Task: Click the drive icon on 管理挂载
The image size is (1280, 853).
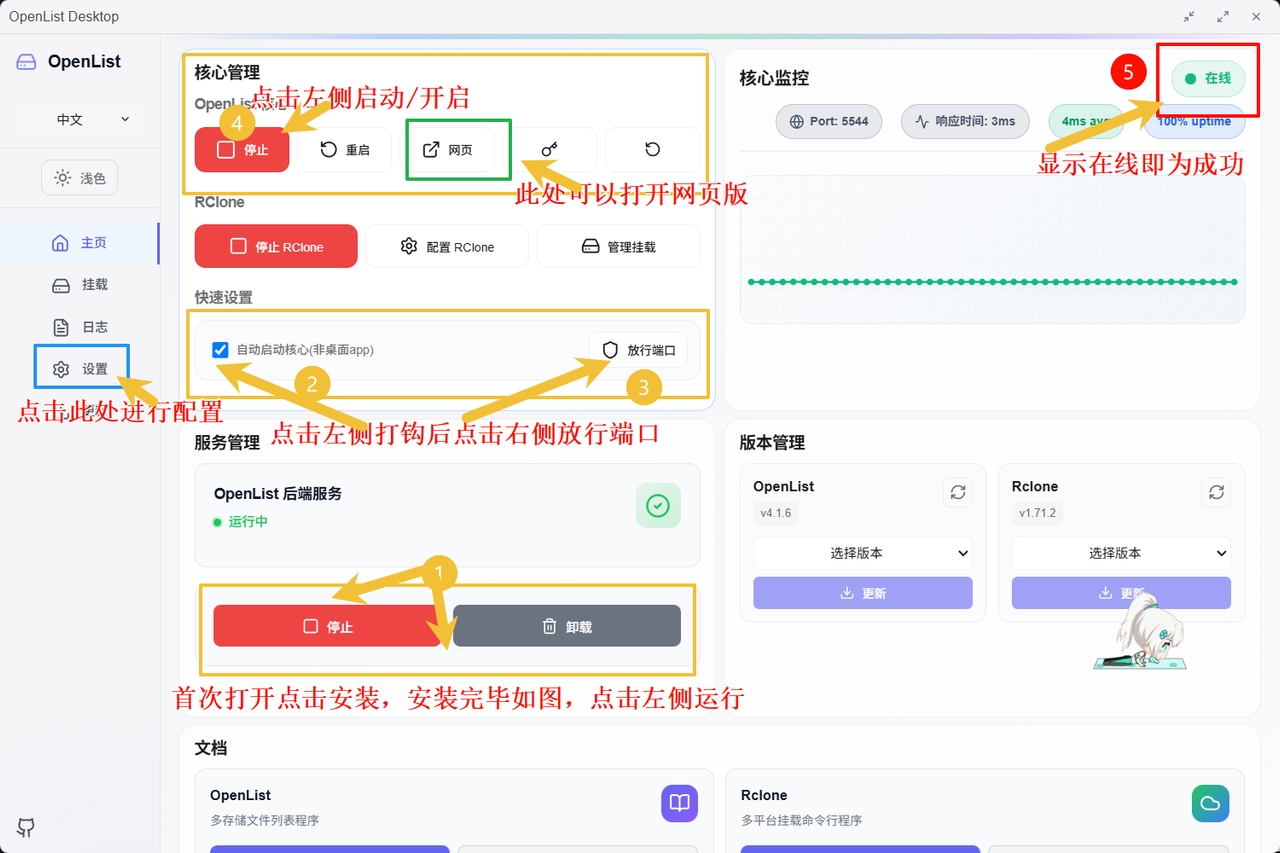Action: click(590, 246)
